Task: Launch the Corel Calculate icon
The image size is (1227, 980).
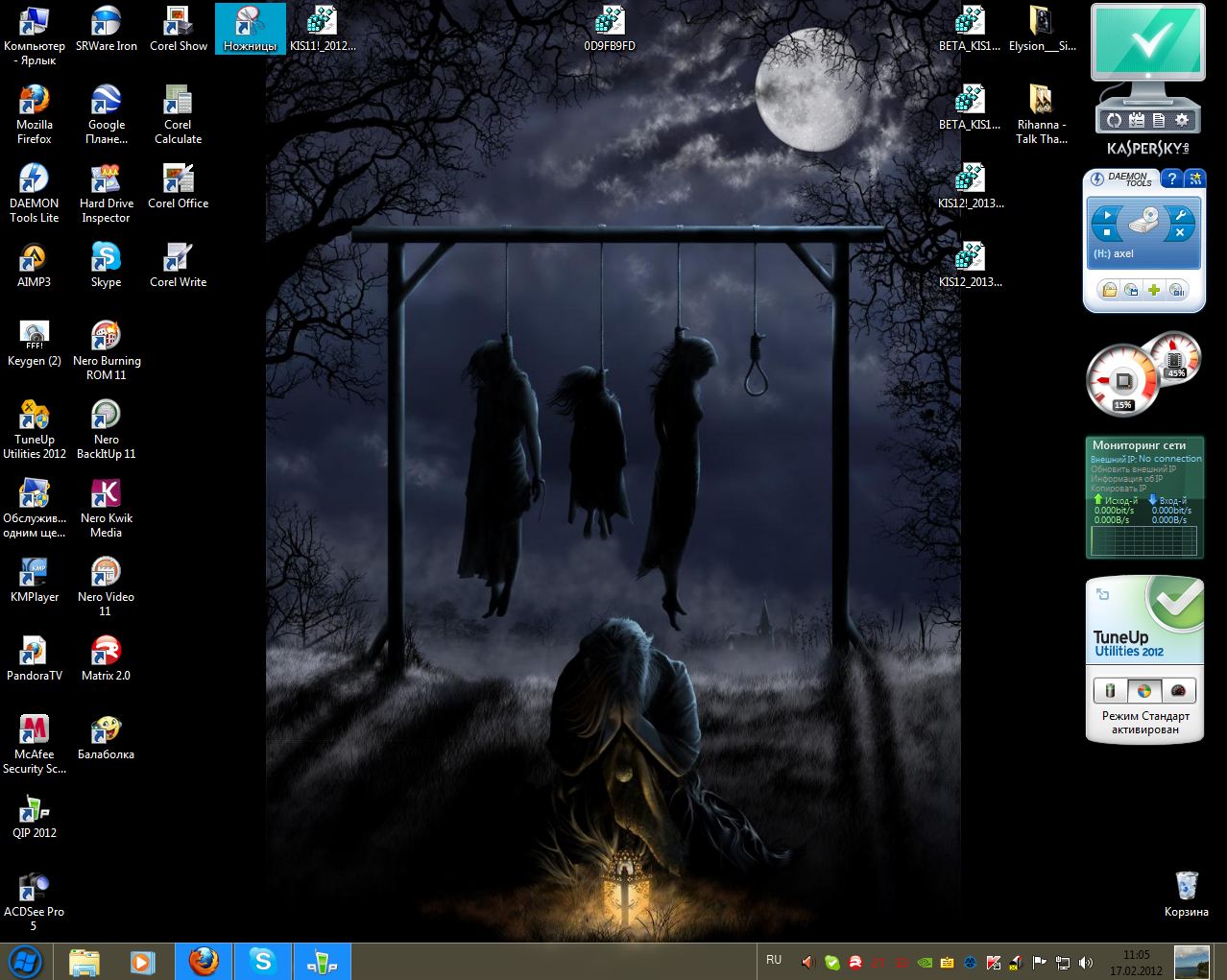Action: 179,114
